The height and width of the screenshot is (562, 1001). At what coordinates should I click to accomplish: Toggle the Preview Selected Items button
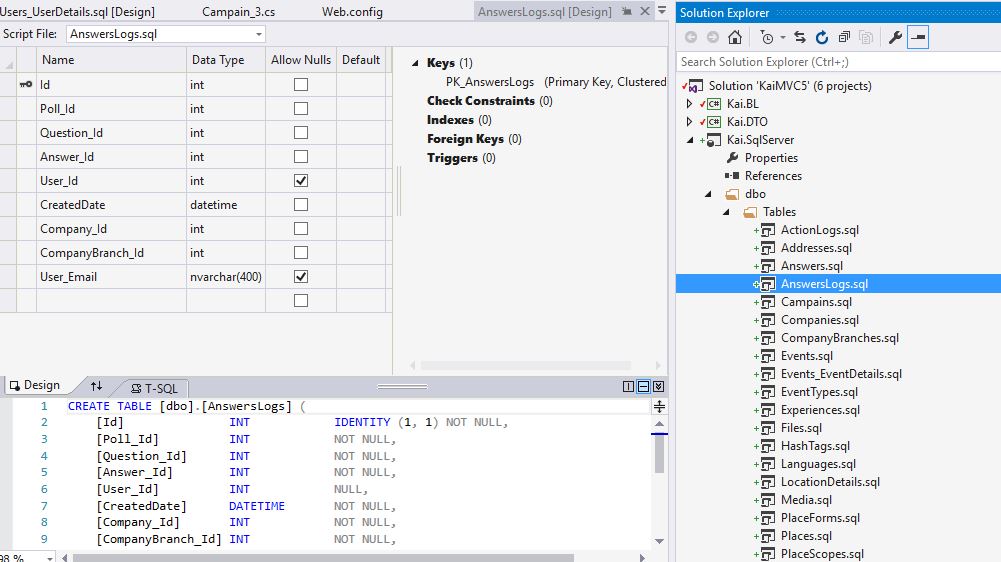click(x=917, y=38)
